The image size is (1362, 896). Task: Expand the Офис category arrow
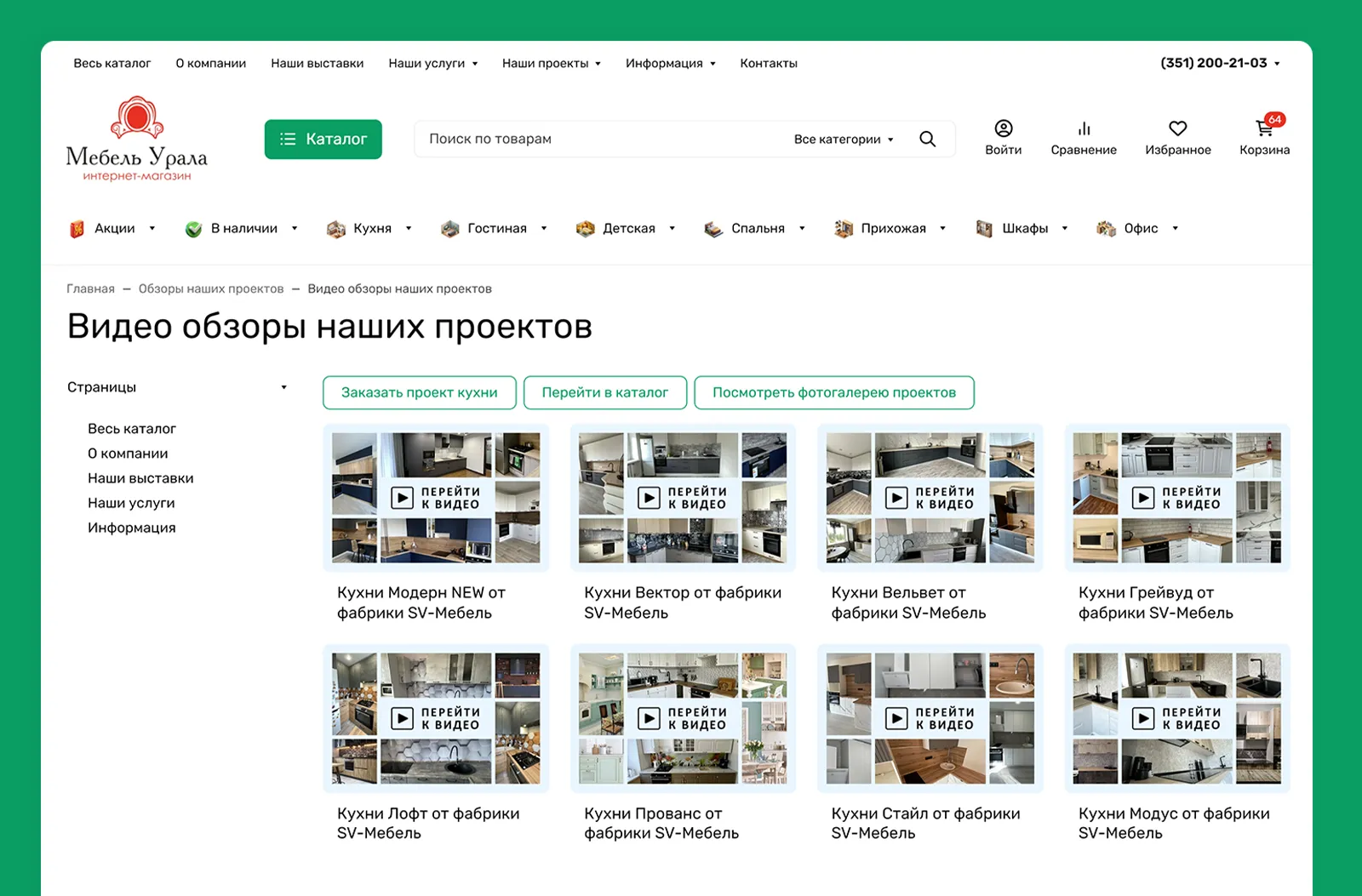(1176, 229)
